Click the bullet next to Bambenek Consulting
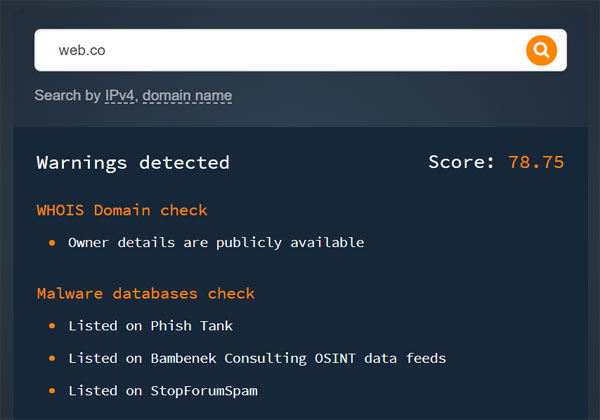 52,358
